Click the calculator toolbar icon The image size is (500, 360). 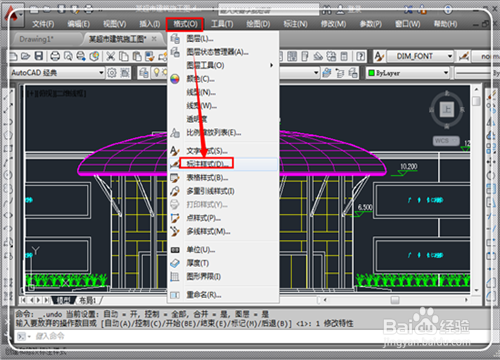point(344,56)
